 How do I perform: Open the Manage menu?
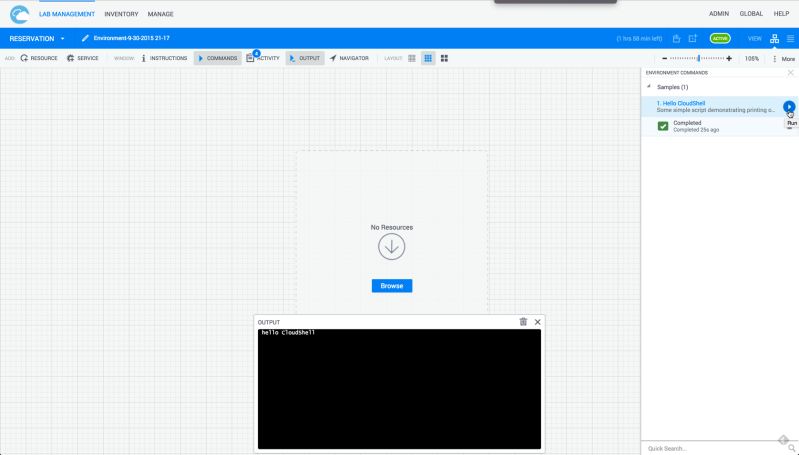tap(161, 14)
